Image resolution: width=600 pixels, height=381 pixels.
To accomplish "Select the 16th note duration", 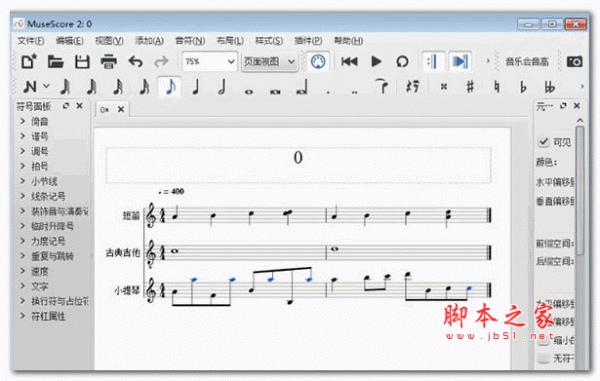I will (x=118, y=87).
